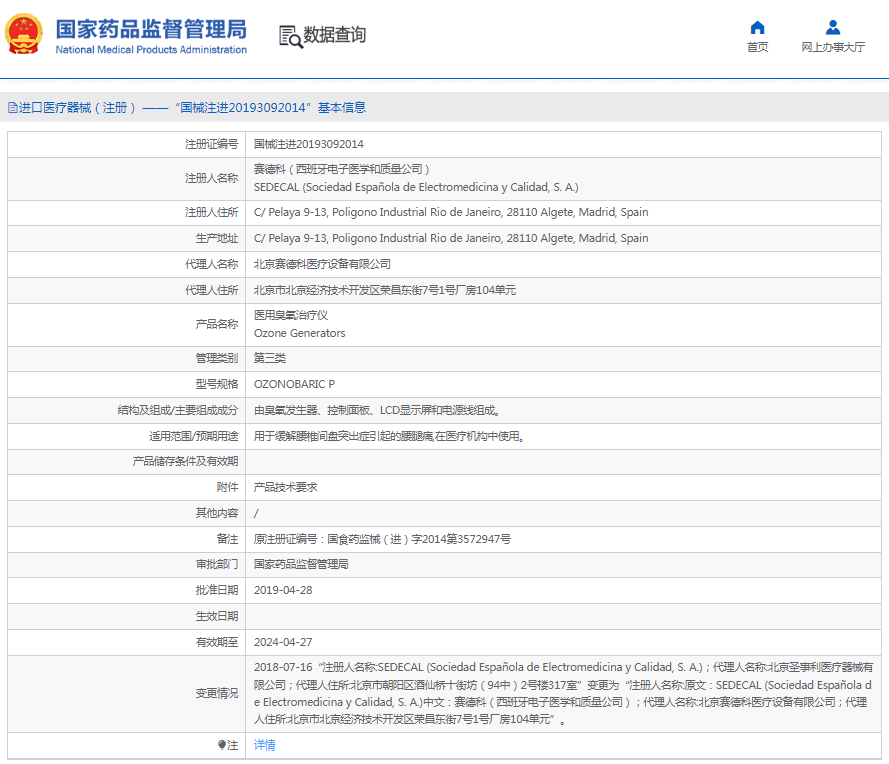
Task: Click the 首页 home icon
Action: pyautogui.click(x=757, y=27)
